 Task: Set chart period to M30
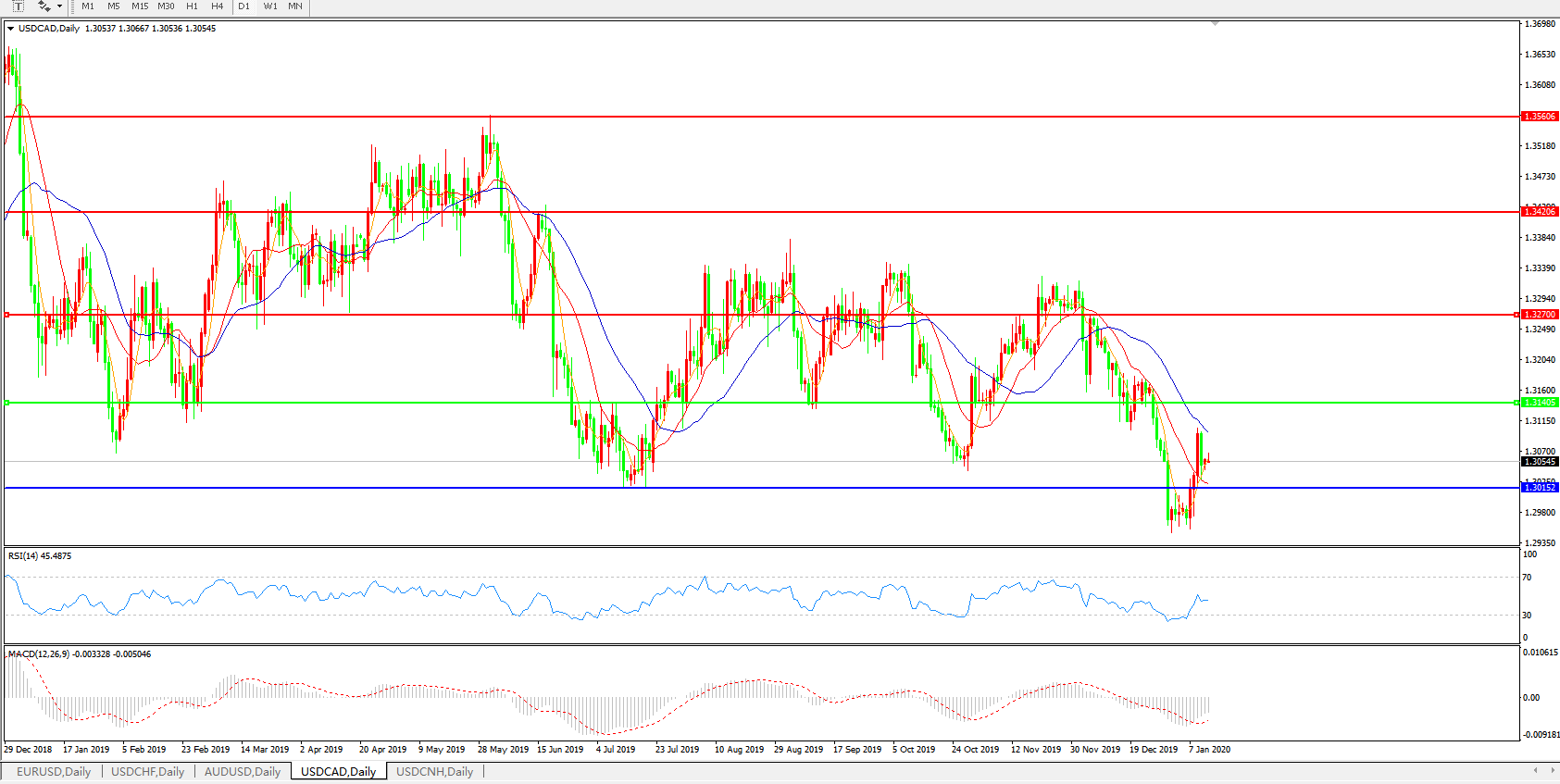pyautogui.click(x=166, y=6)
